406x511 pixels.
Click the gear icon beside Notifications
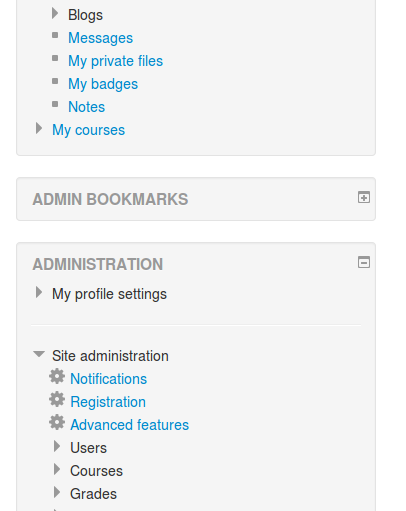click(57, 376)
